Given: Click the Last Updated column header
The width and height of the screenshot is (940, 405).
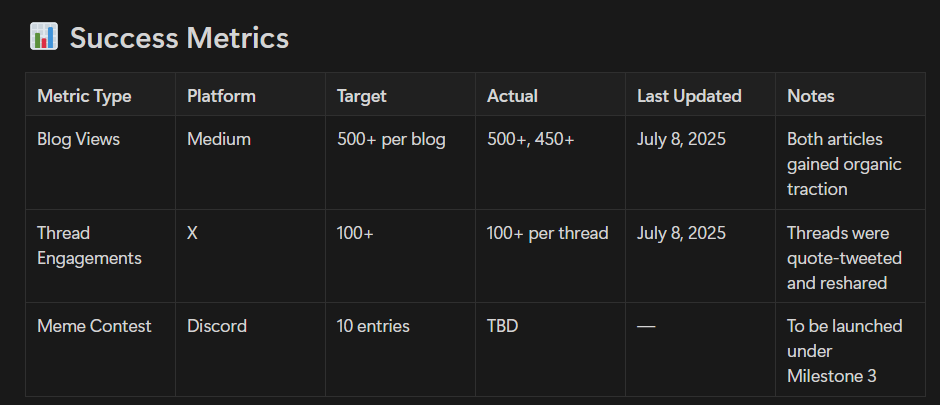Looking at the screenshot, I should 700,94.
